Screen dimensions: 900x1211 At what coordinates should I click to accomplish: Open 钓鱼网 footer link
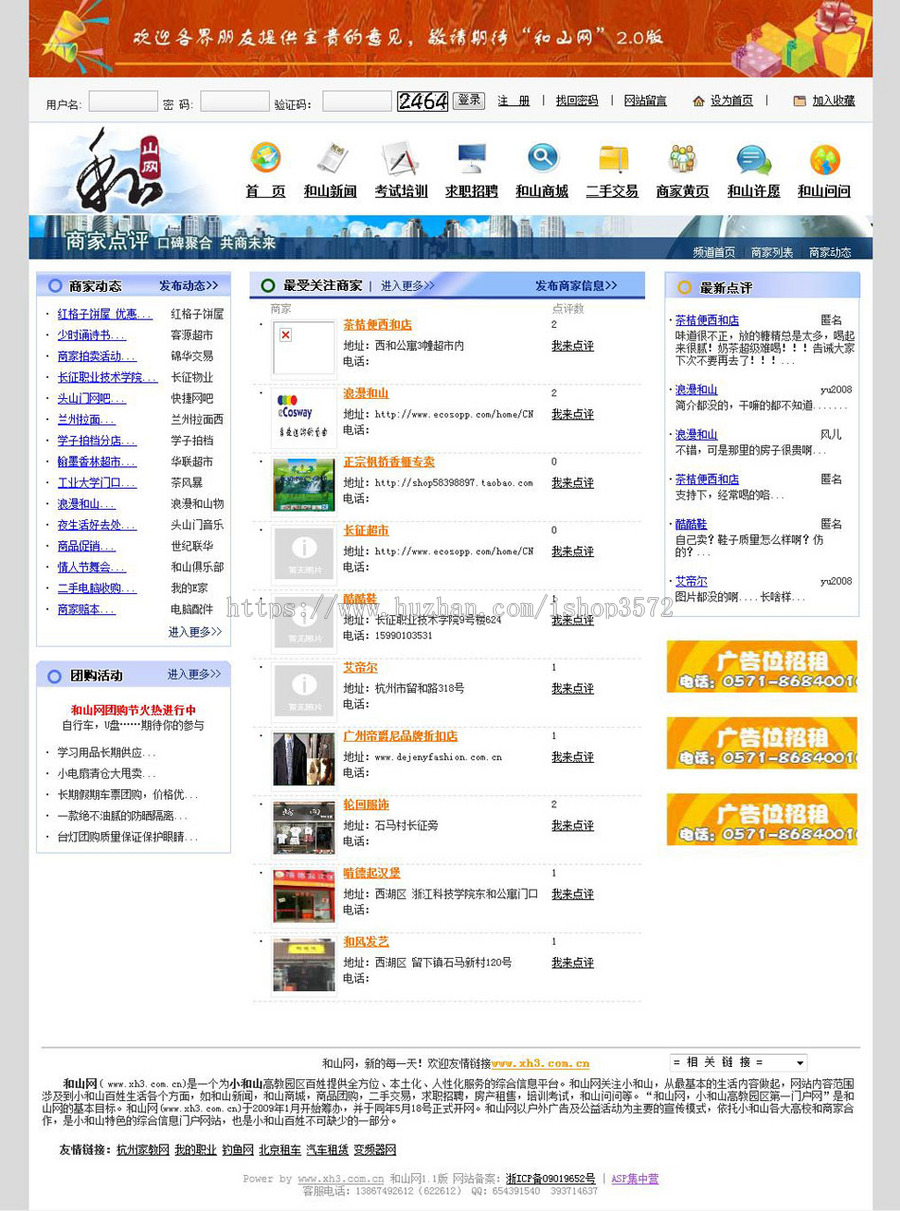[x=238, y=1150]
